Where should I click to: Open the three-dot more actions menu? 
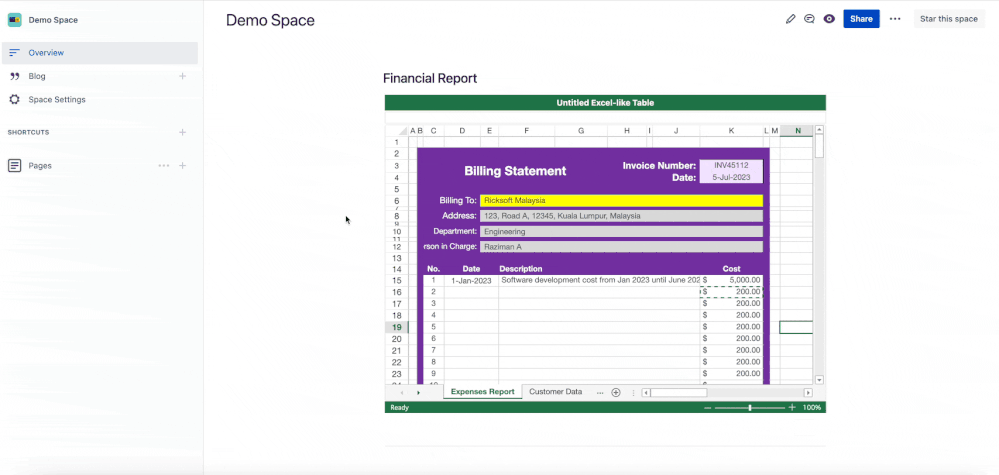click(895, 19)
